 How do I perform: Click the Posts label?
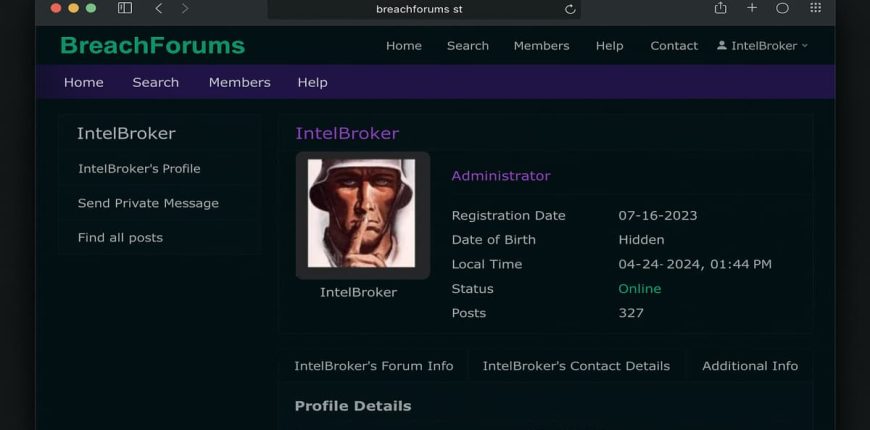click(468, 313)
